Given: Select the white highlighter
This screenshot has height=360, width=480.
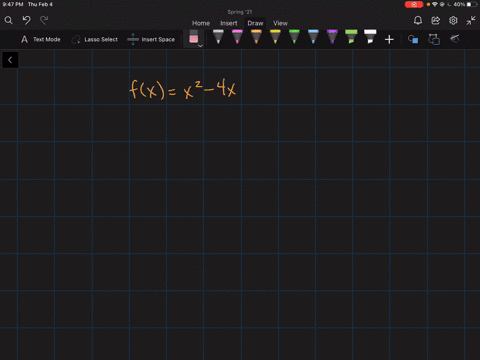Looking at the screenshot, I should [370, 37].
